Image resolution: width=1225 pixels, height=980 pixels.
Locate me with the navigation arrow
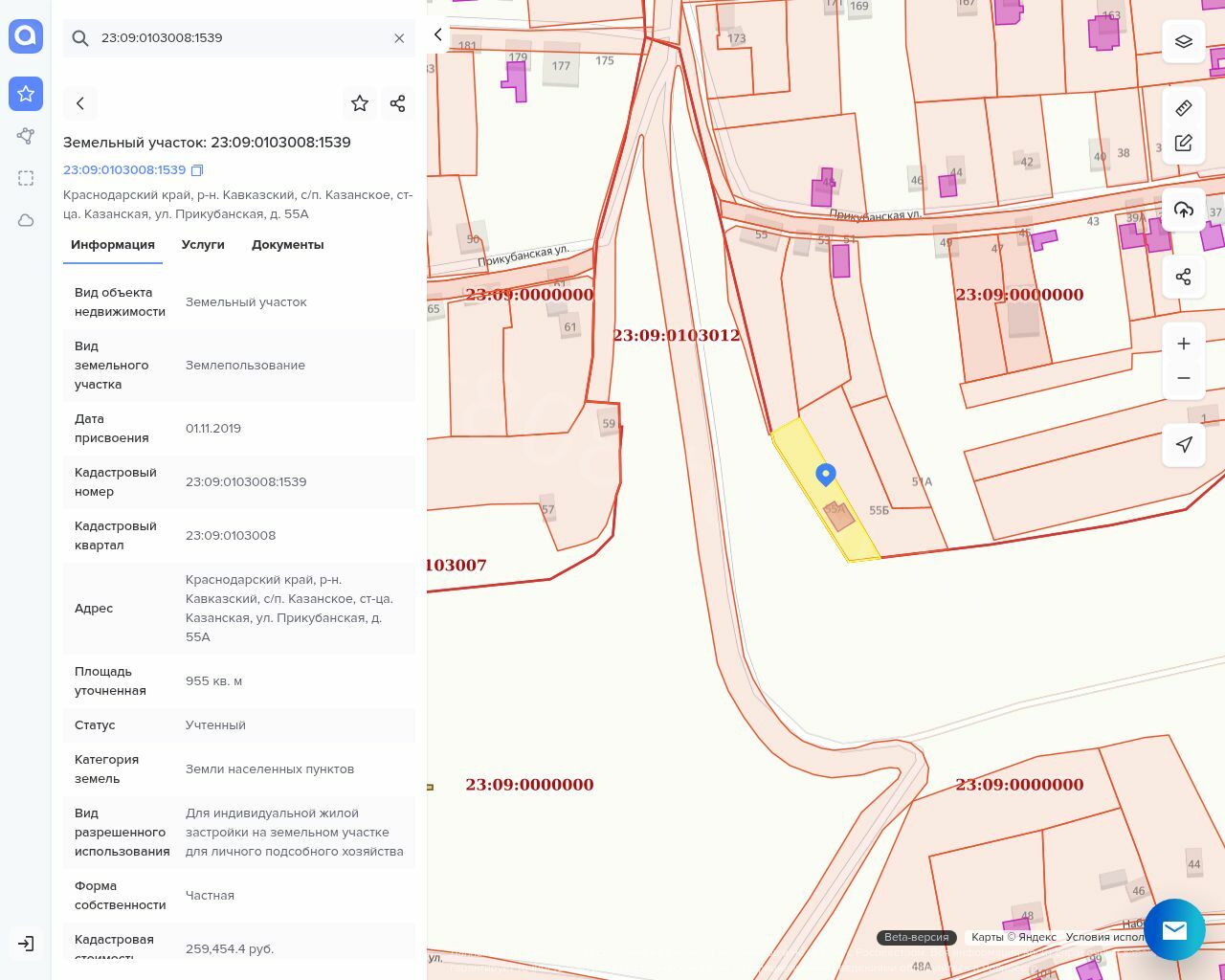[x=1184, y=445]
